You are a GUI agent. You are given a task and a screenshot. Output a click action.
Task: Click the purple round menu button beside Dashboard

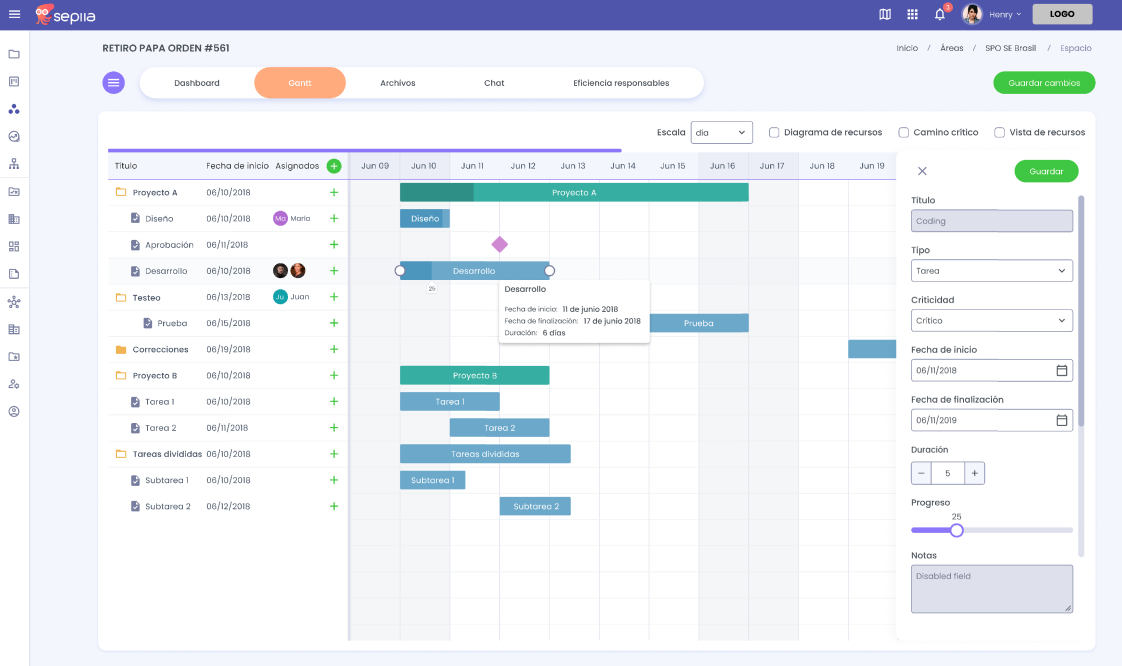tap(114, 83)
